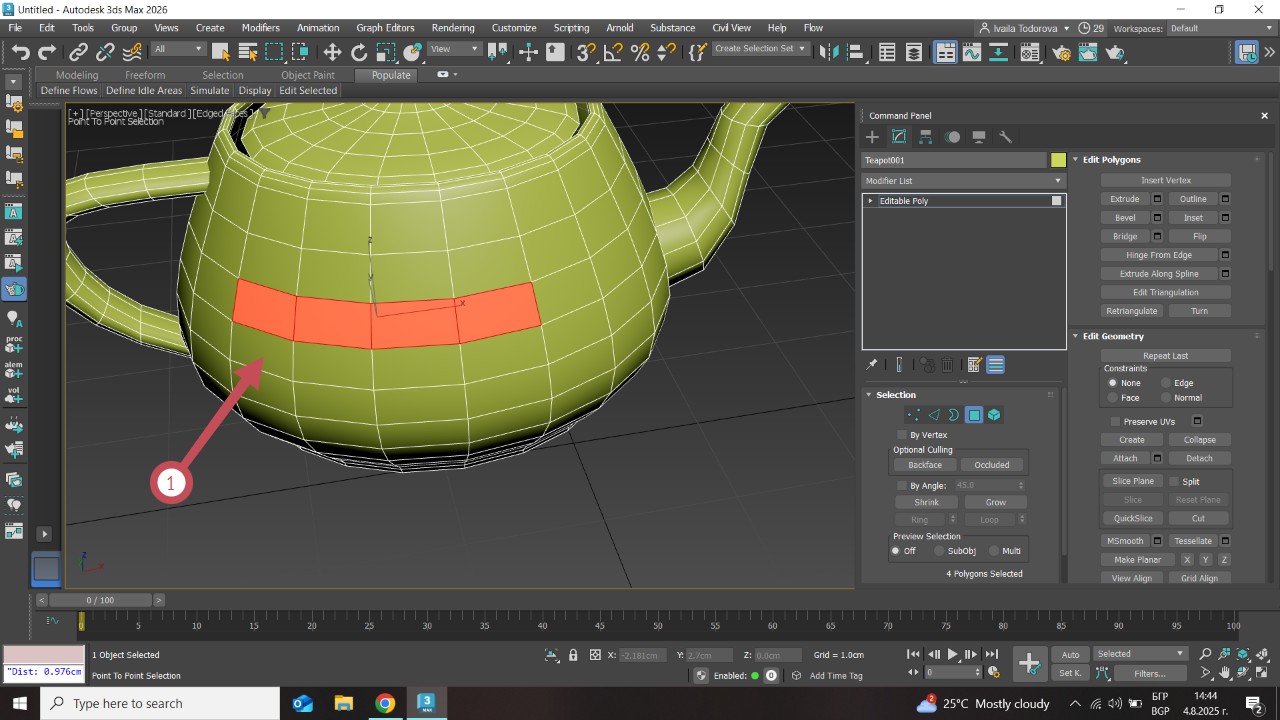Select the Rotate tool in toolbar
This screenshot has height=720, width=1280.
[x=359, y=52]
